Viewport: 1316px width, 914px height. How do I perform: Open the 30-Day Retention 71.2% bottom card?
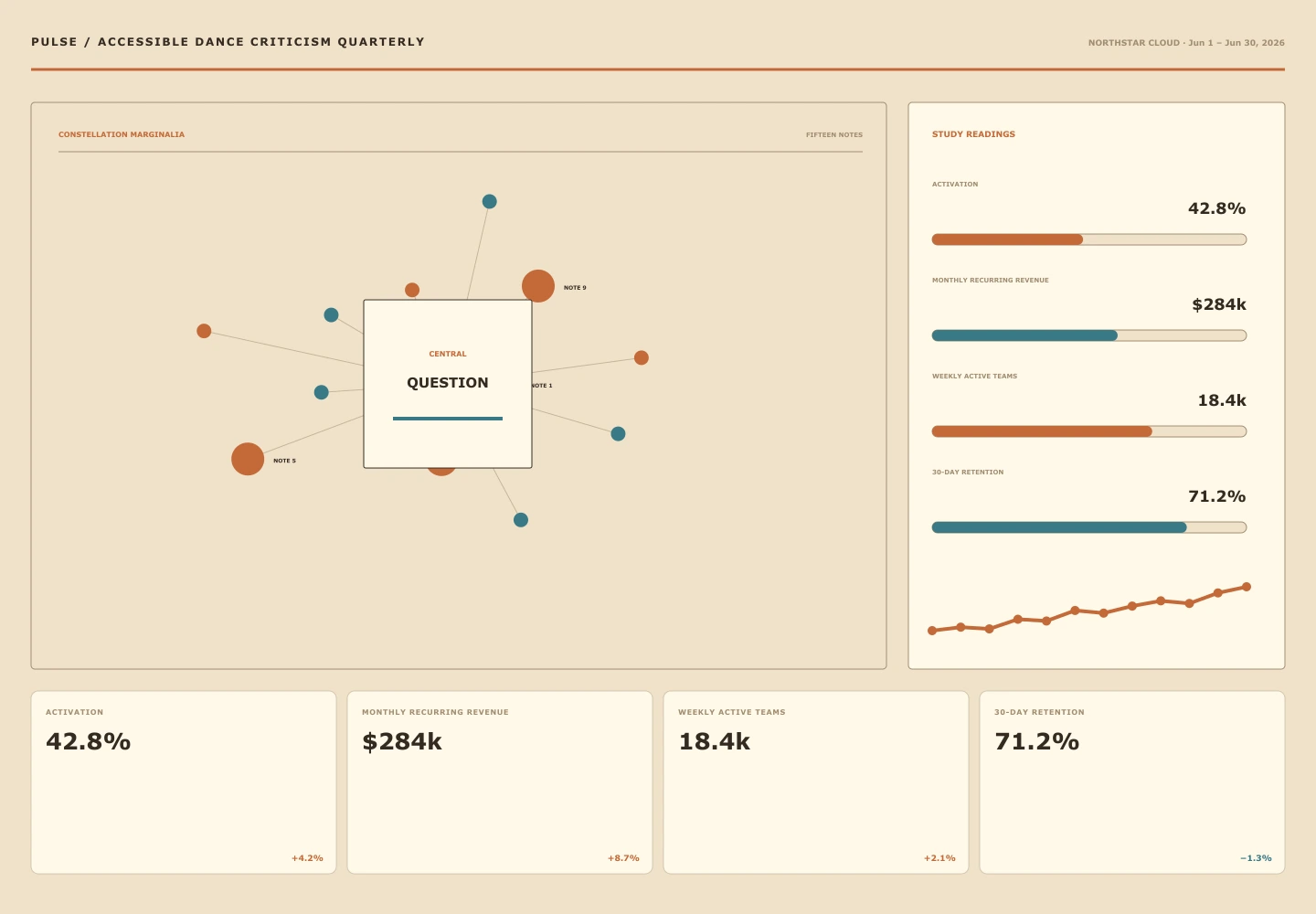click(1132, 782)
